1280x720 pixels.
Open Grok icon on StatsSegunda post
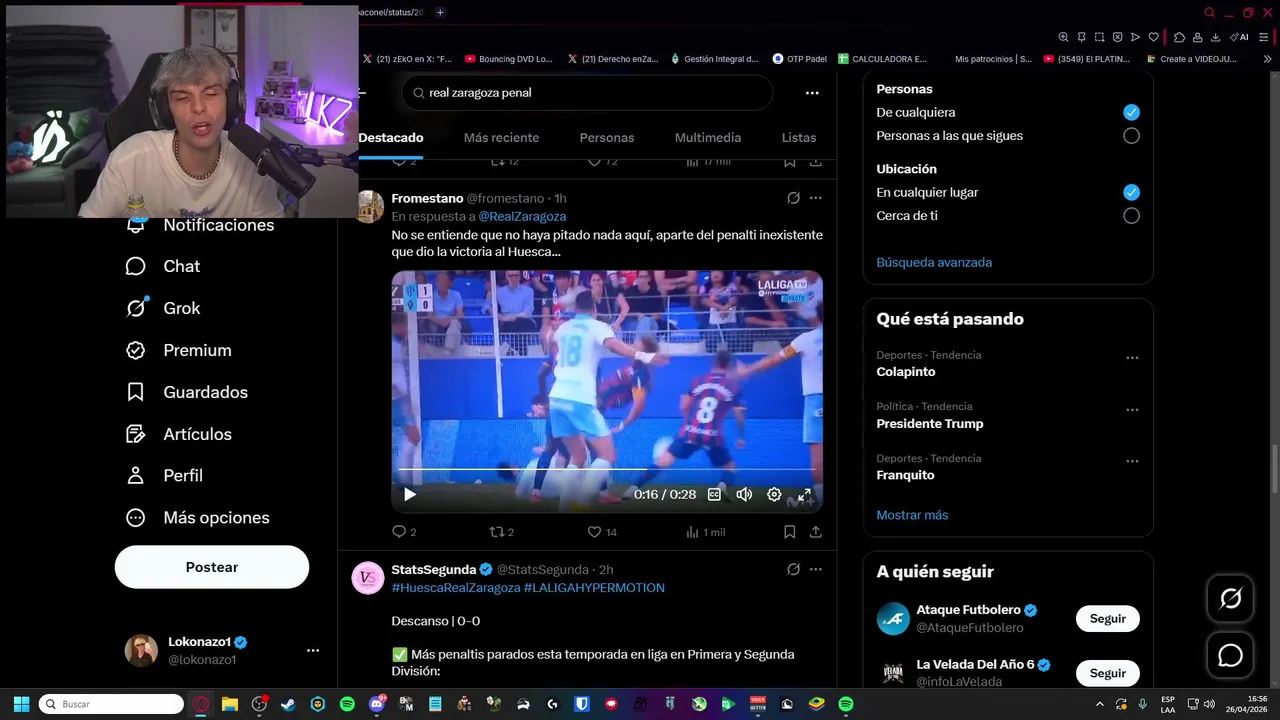pyautogui.click(x=793, y=569)
